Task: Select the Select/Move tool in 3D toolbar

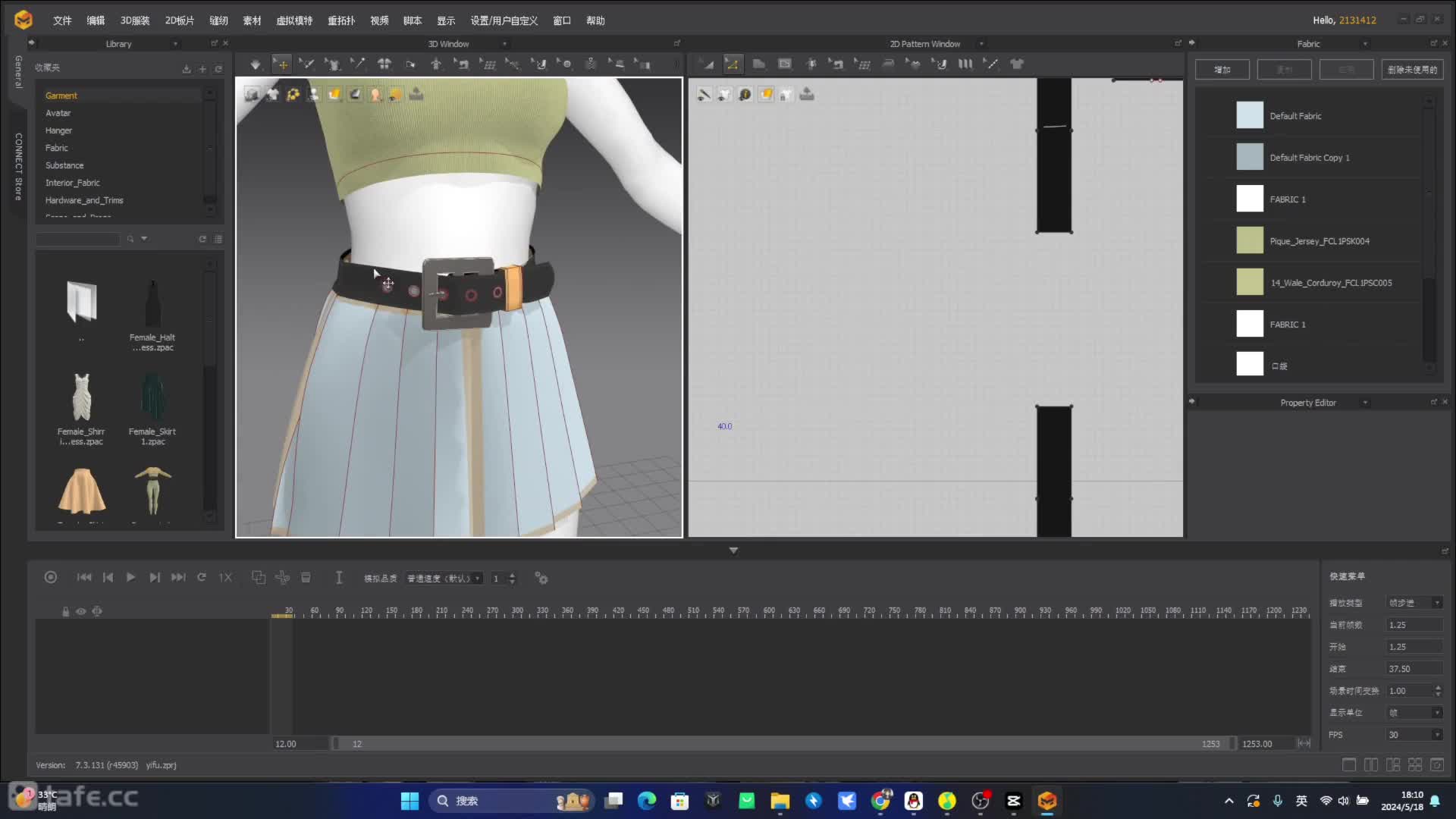Action: pyautogui.click(x=281, y=64)
